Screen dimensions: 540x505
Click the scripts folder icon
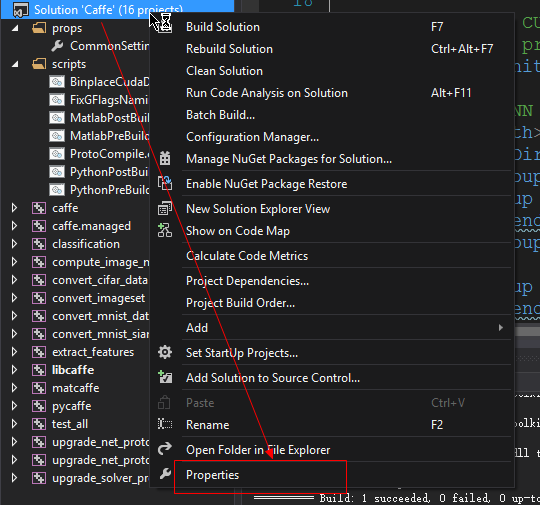(39, 64)
